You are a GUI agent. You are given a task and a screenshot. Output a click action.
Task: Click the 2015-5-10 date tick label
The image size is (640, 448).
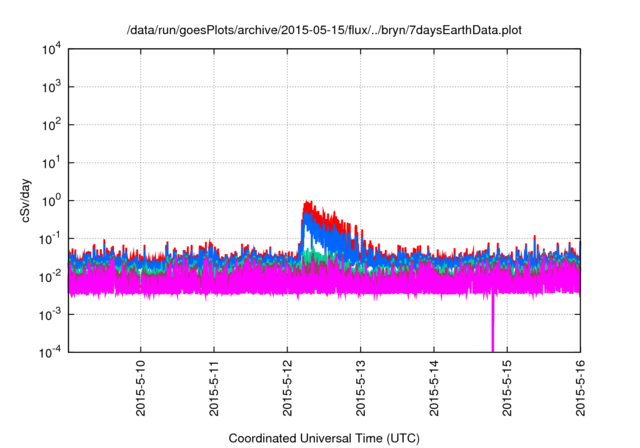point(140,388)
